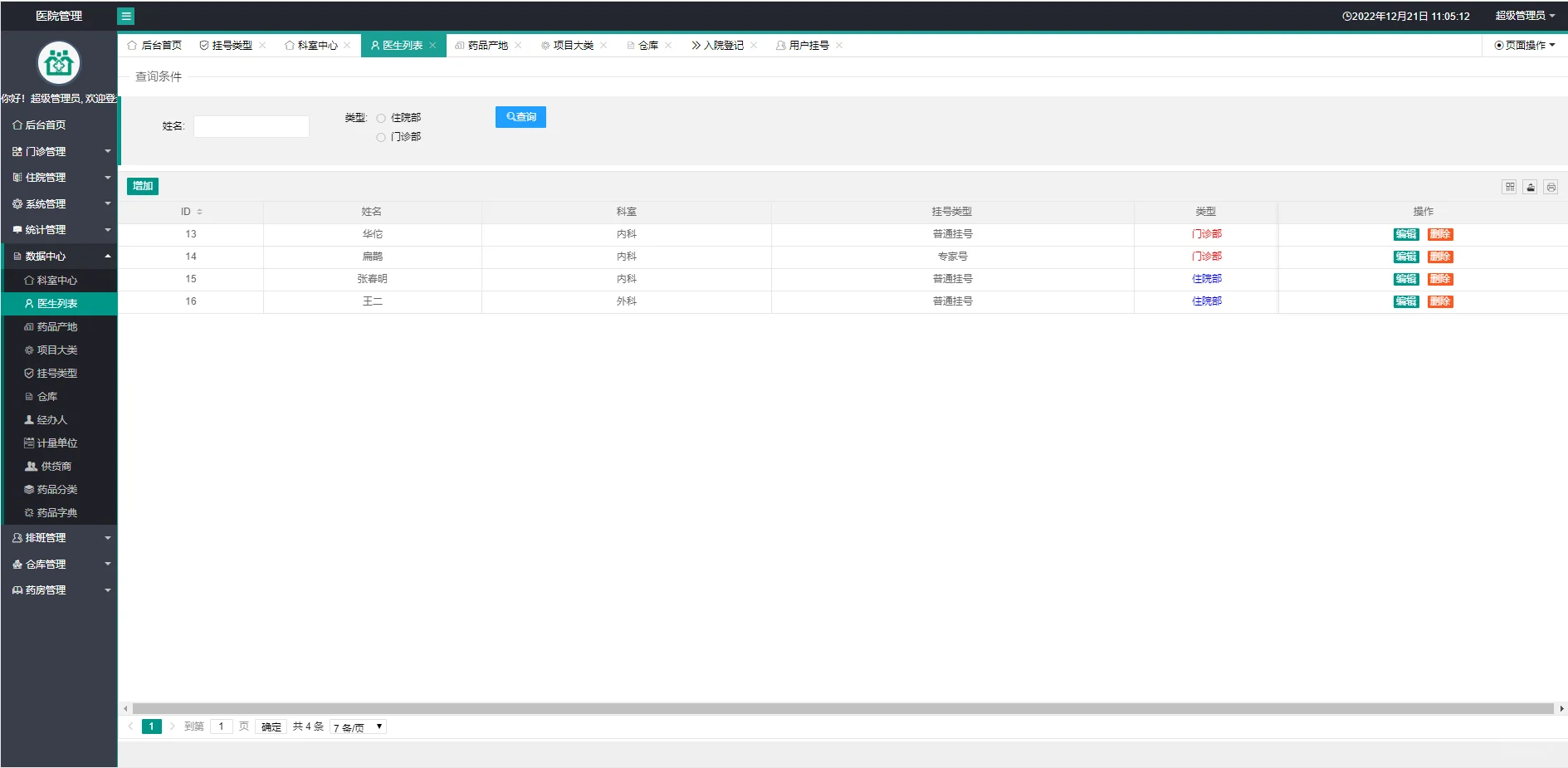Image resolution: width=1568 pixels, height=768 pixels.
Task: Open 药品产地 in the sidebar
Action: [59, 327]
